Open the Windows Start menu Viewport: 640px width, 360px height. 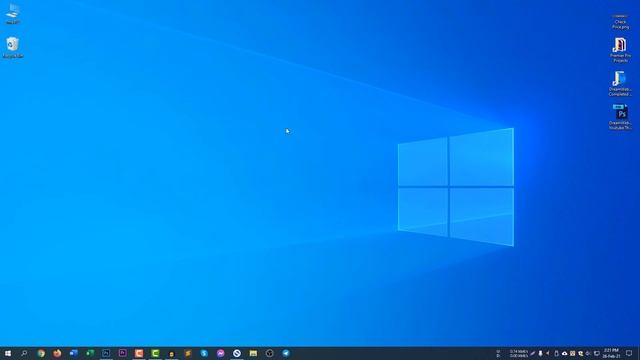pos(8,353)
